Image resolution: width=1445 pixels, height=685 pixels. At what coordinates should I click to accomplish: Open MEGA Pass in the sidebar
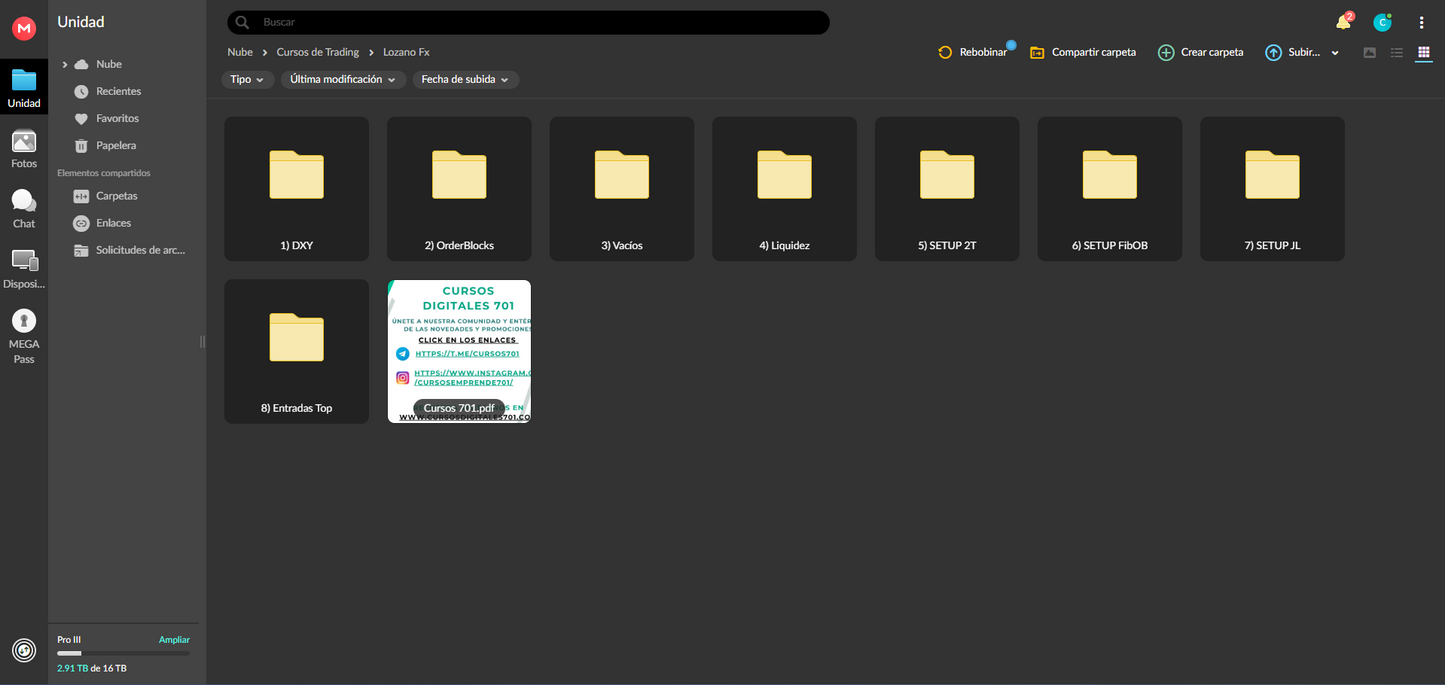pyautogui.click(x=24, y=335)
